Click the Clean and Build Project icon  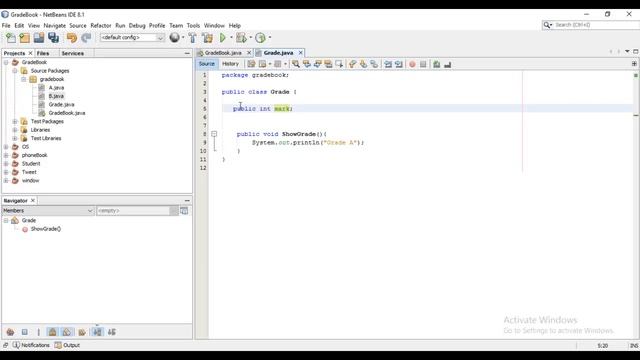coord(207,38)
